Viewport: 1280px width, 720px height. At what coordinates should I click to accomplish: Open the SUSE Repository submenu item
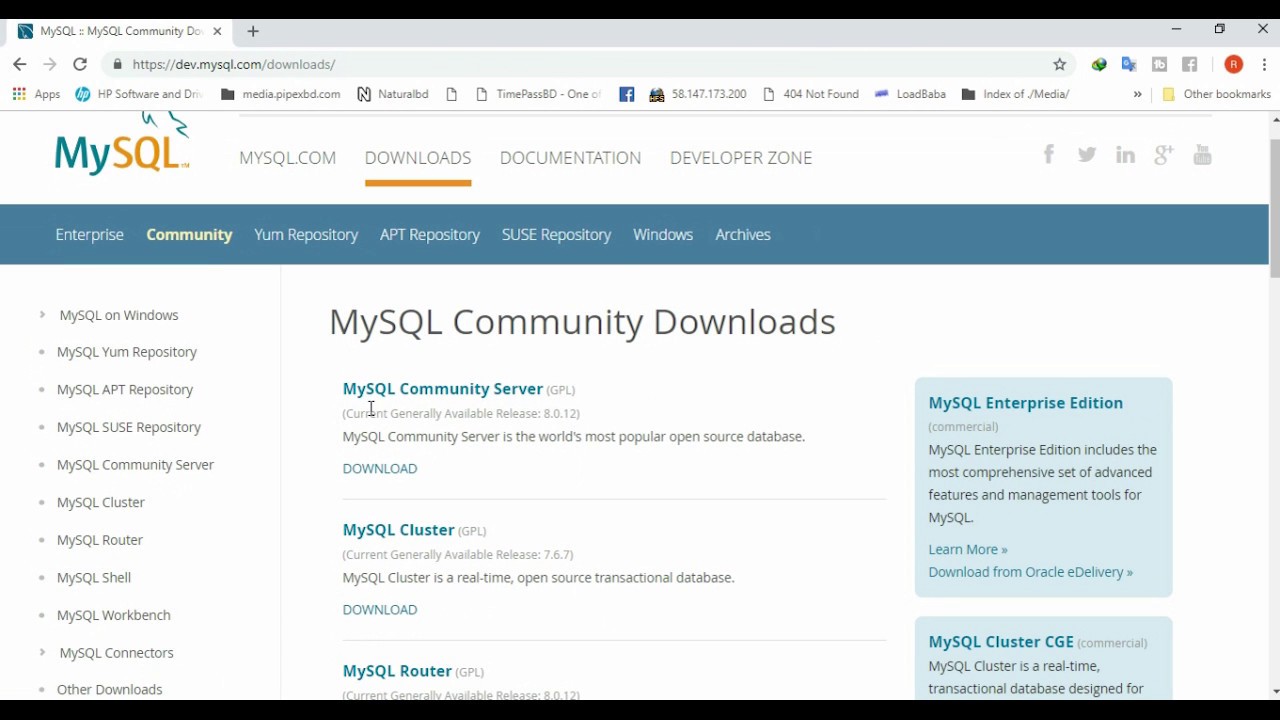point(556,235)
